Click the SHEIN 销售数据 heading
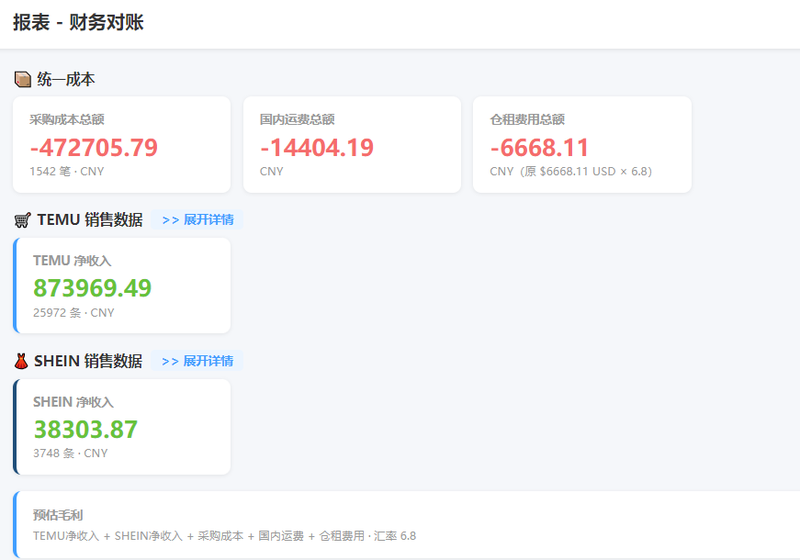This screenshot has height=560, width=800. click(88, 361)
